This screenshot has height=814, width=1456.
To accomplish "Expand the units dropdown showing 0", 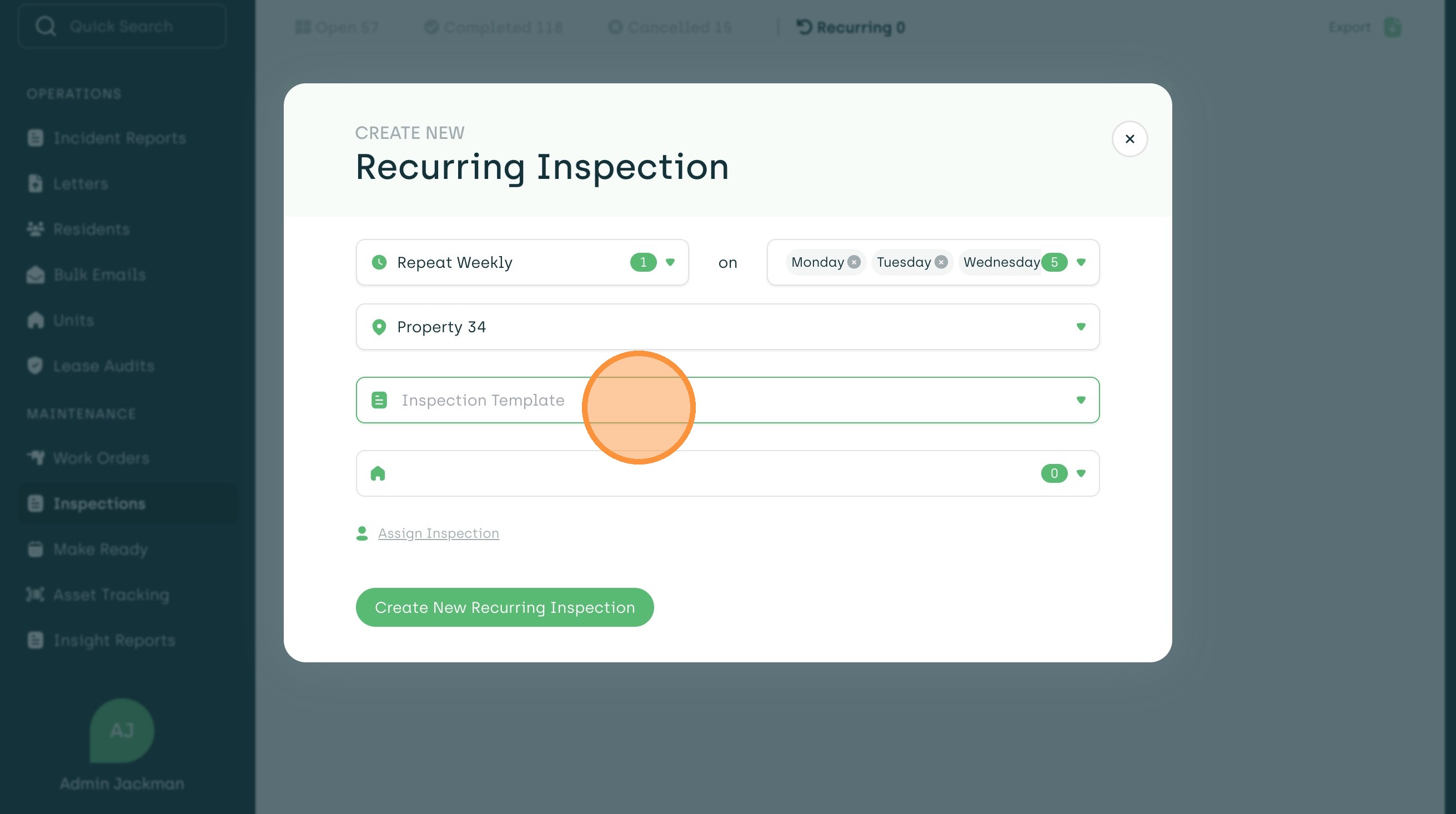I will 1081,473.
